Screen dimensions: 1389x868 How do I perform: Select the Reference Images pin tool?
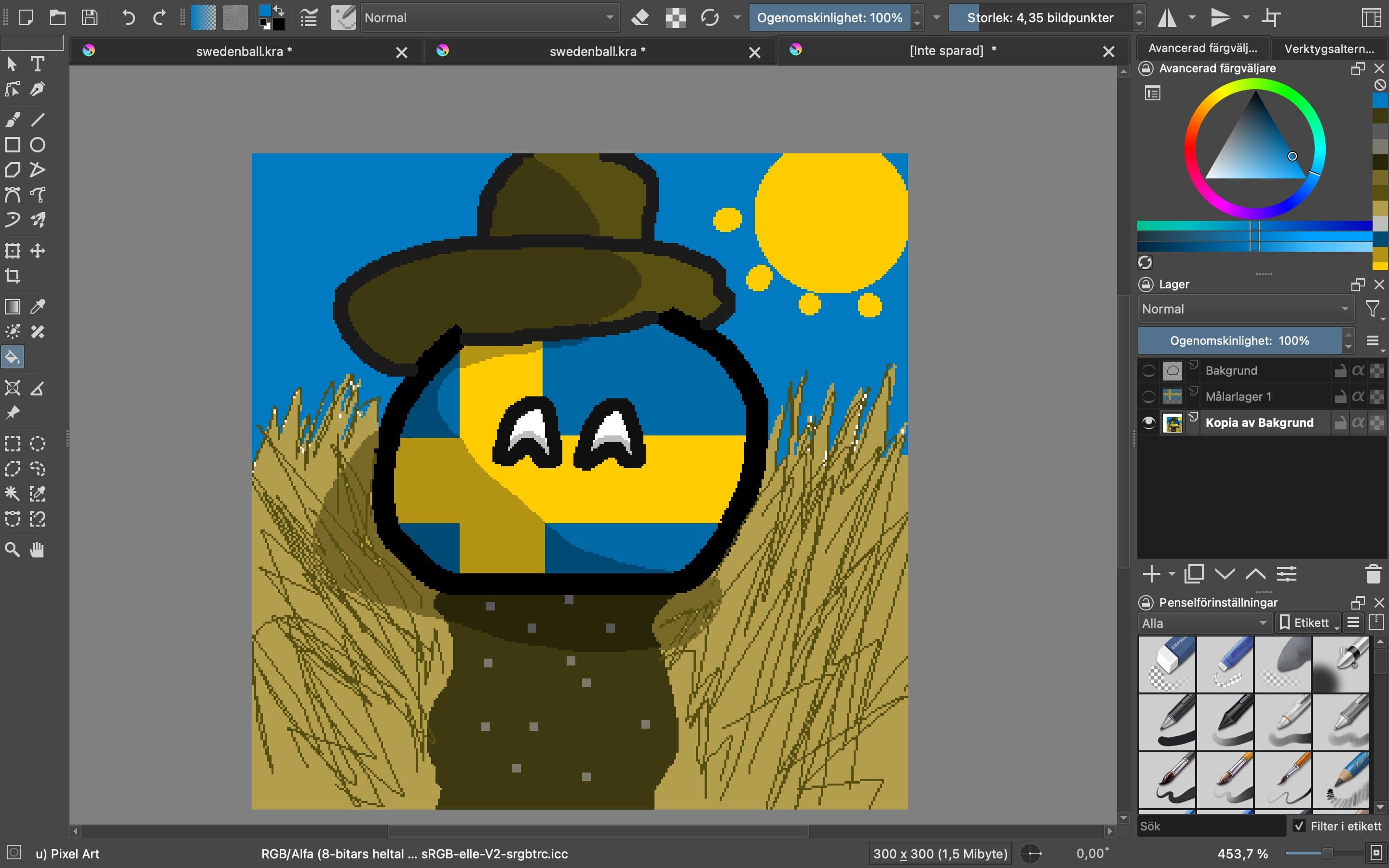[13, 413]
